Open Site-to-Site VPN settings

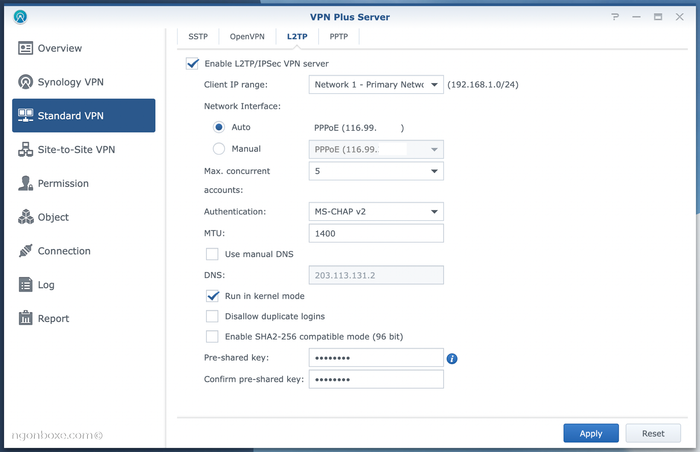click(x=83, y=149)
